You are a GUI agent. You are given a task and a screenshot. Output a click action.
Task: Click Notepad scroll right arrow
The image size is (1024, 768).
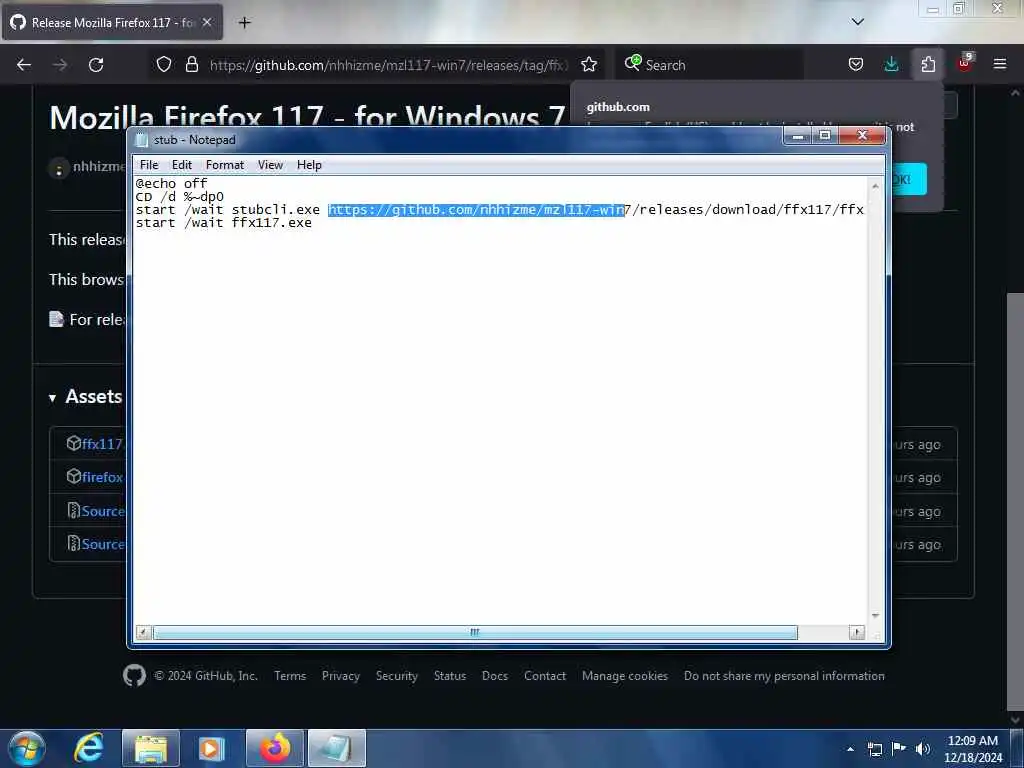coord(856,632)
